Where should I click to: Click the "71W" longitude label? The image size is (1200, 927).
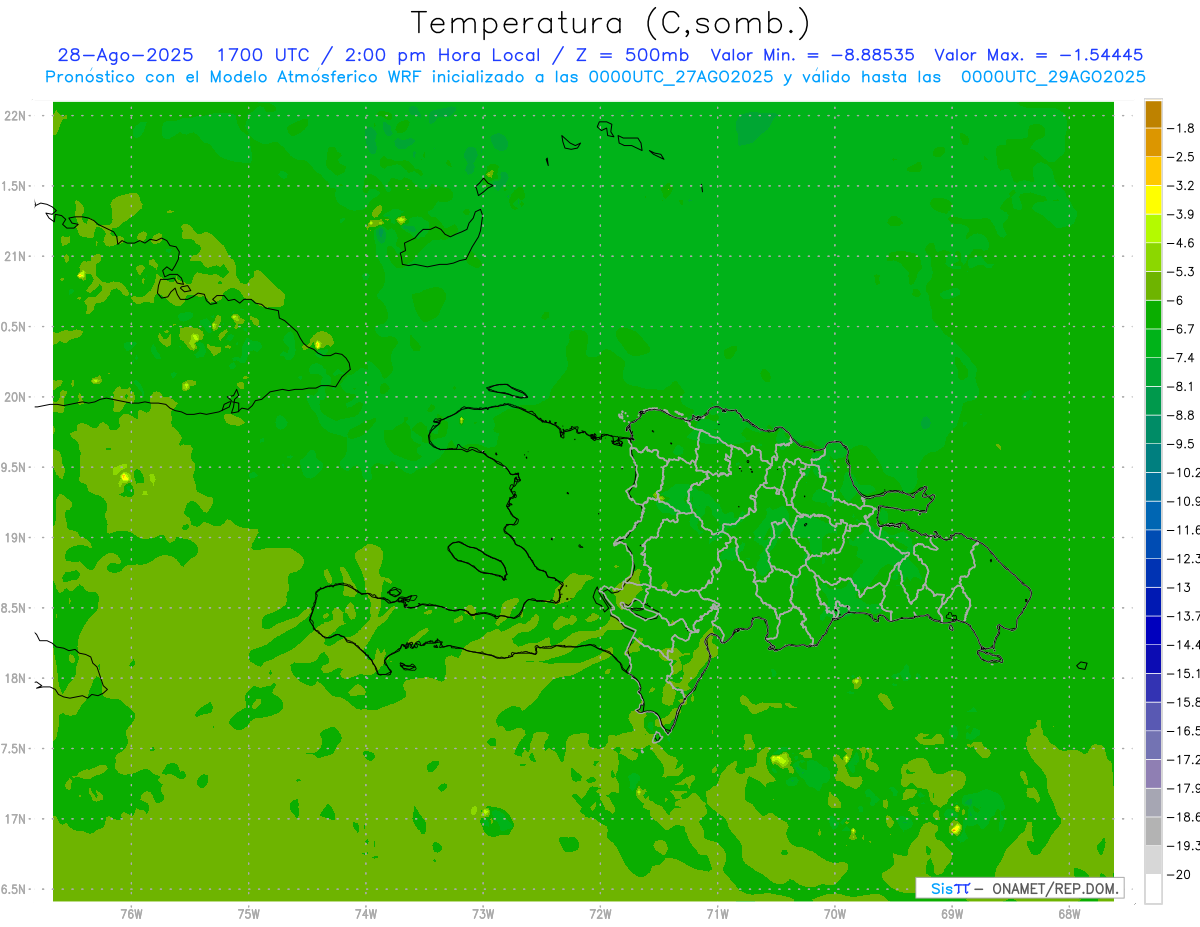[717, 914]
